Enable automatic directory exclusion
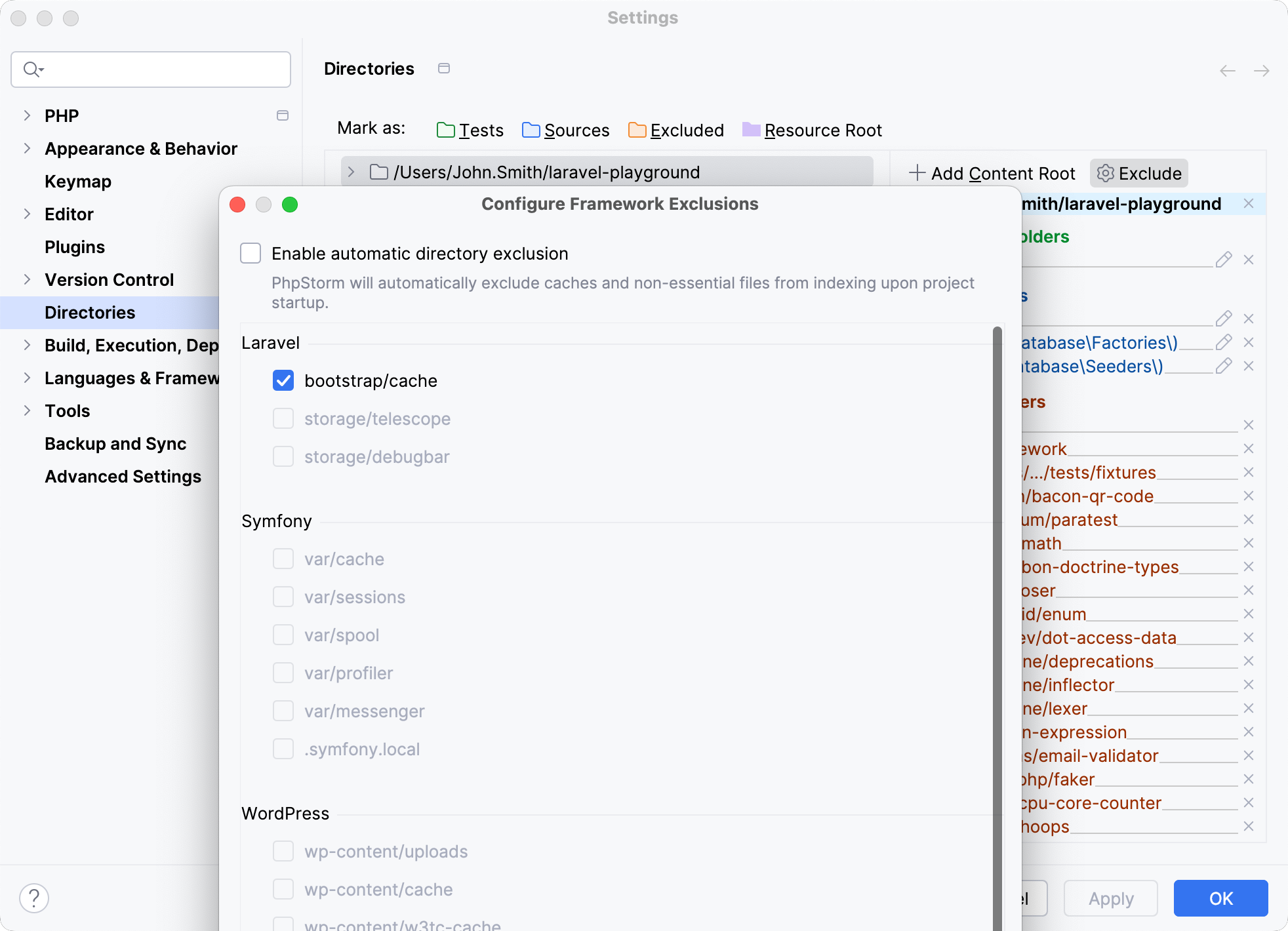The width and height of the screenshot is (1288, 931). coord(250,253)
